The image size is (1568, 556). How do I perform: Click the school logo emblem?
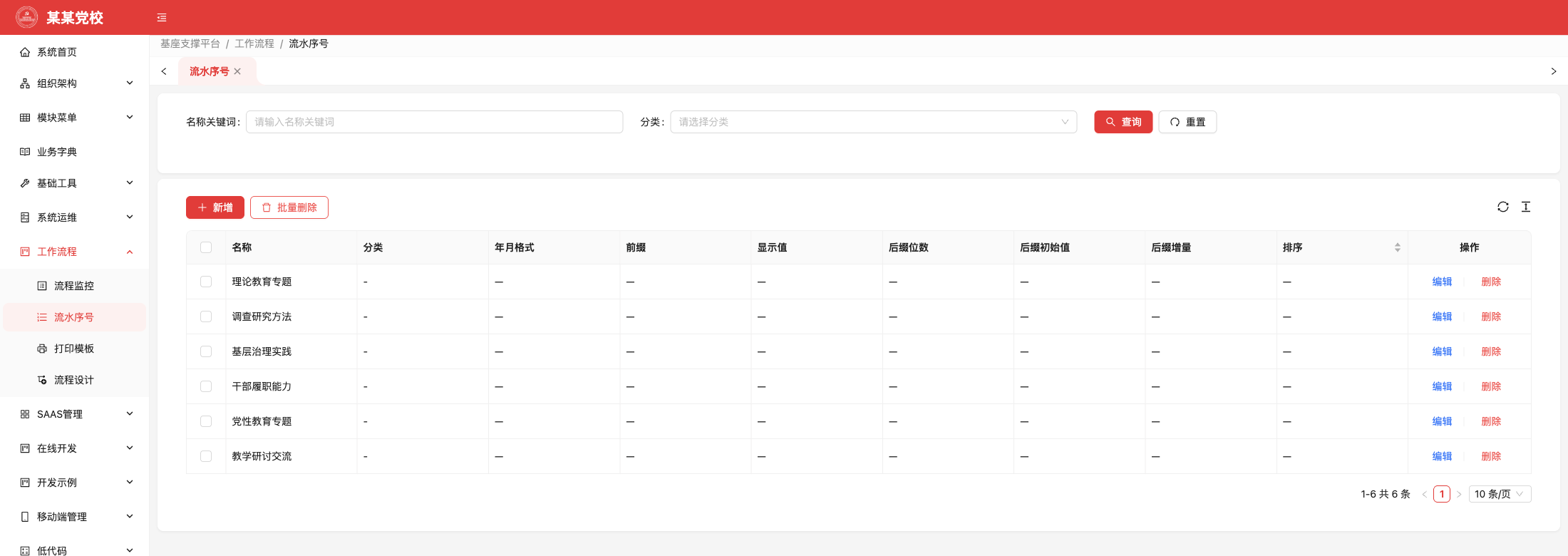27,17
